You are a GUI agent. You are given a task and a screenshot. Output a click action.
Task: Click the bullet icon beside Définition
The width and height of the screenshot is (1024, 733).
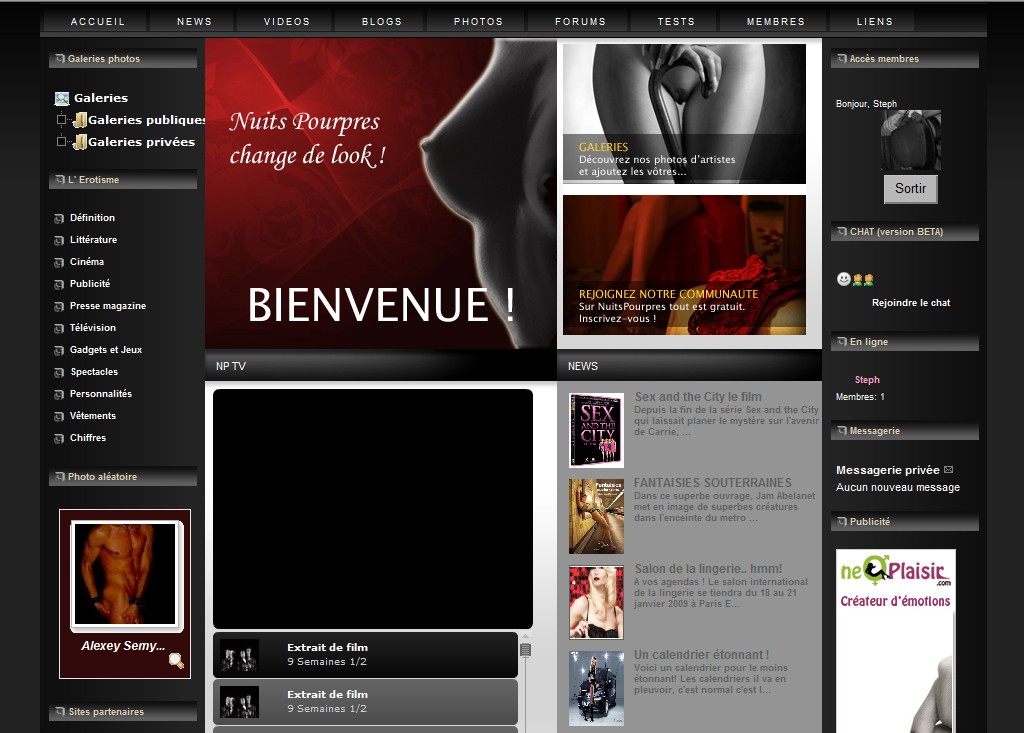pos(59,219)
